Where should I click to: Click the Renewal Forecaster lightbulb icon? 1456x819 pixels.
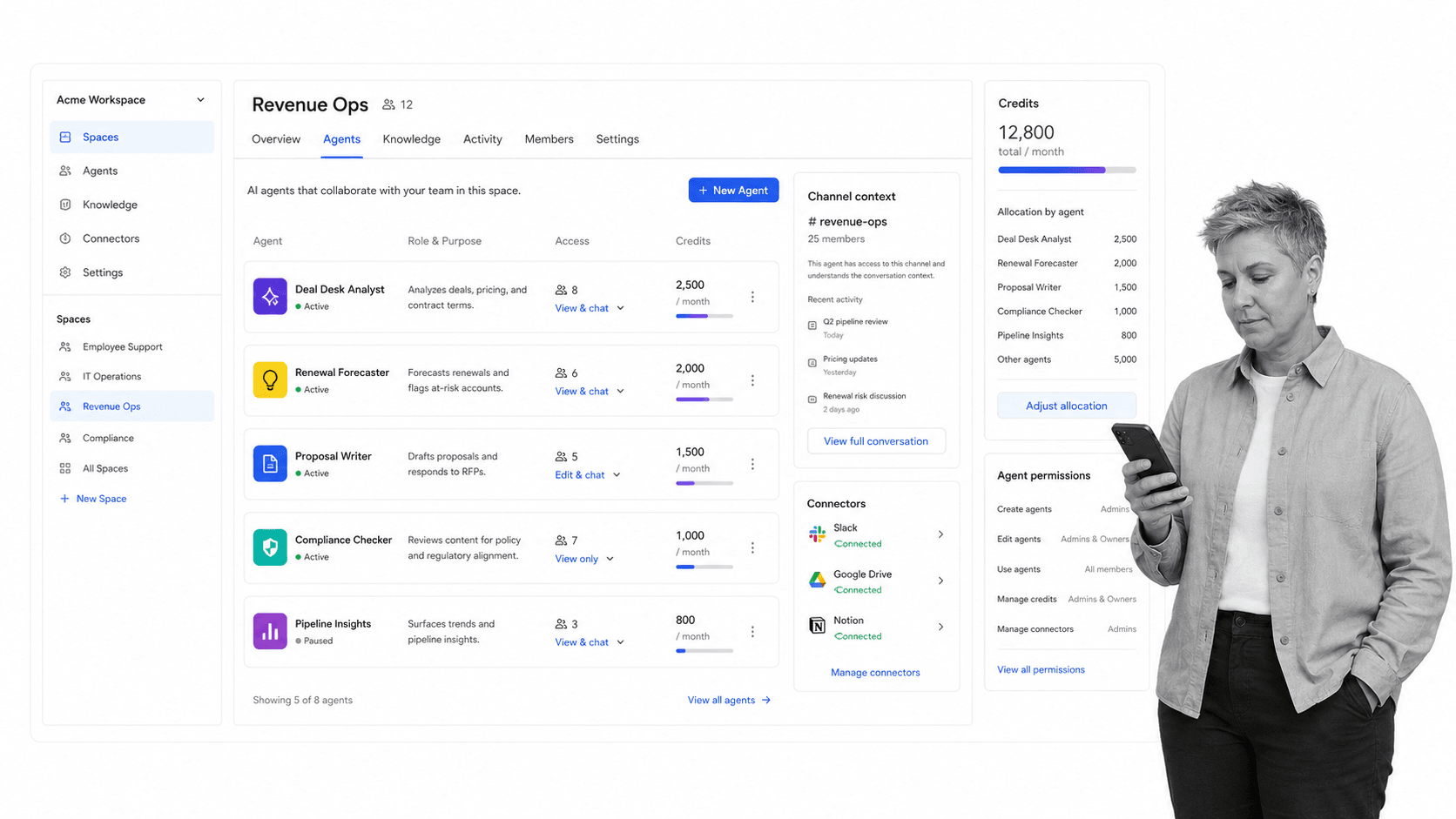point(270,380)
